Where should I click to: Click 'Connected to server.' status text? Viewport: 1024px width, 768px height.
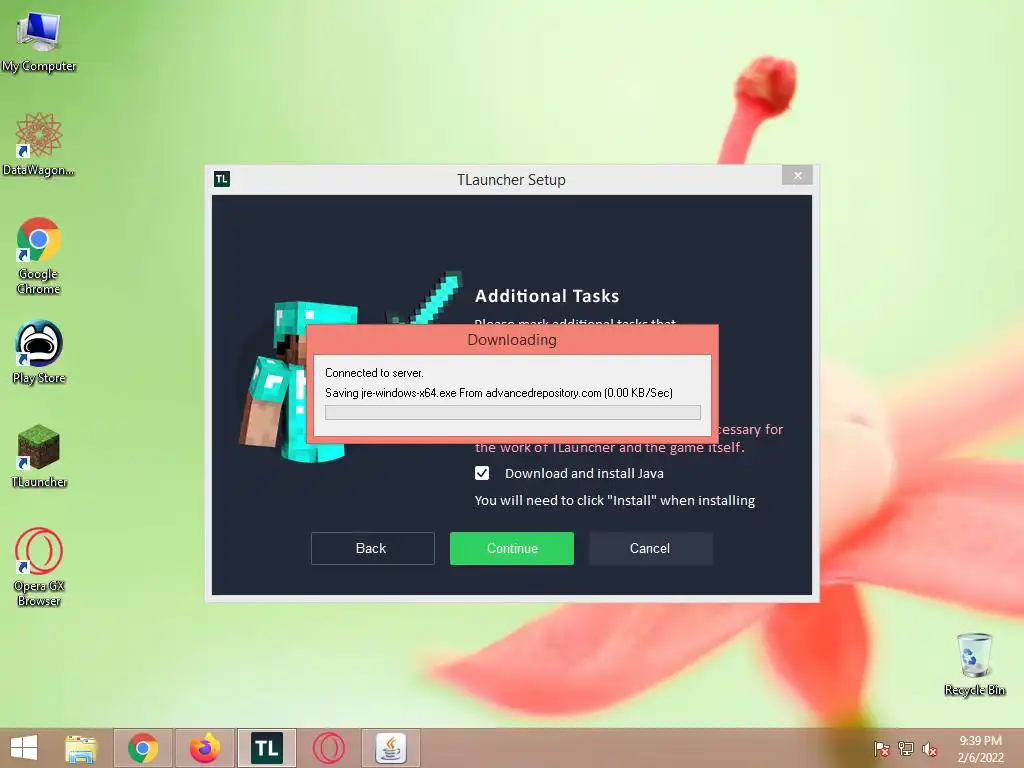[374, 373]
